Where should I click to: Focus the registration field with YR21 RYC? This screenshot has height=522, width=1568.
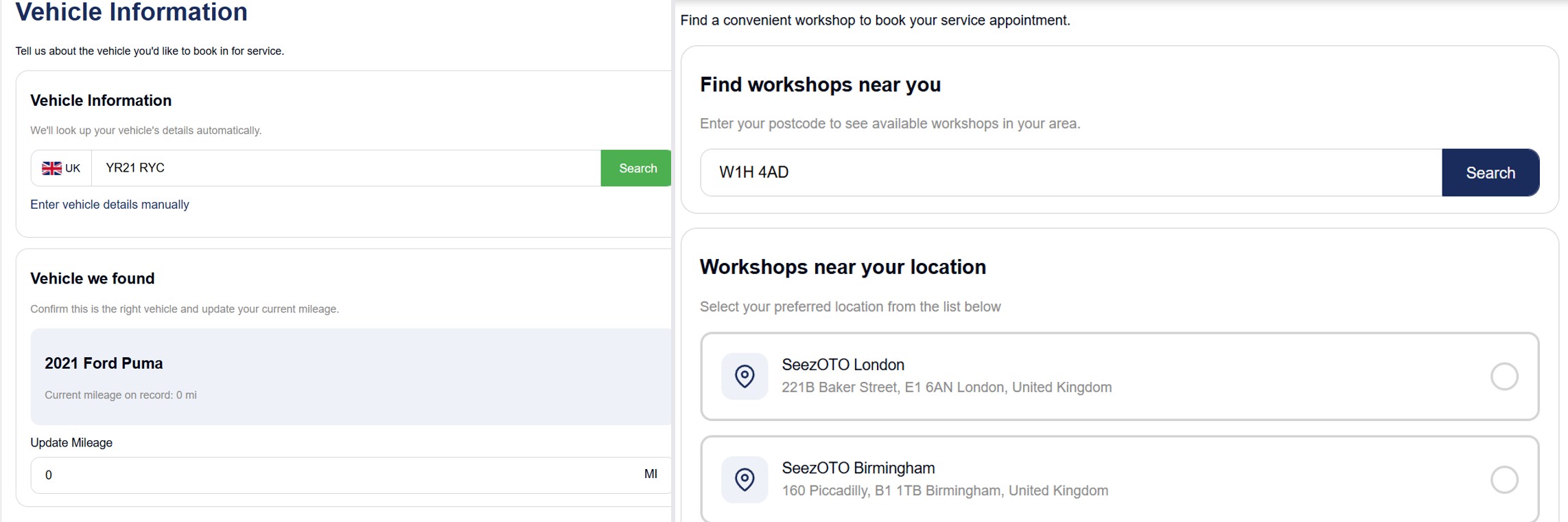tap(347, 168)
